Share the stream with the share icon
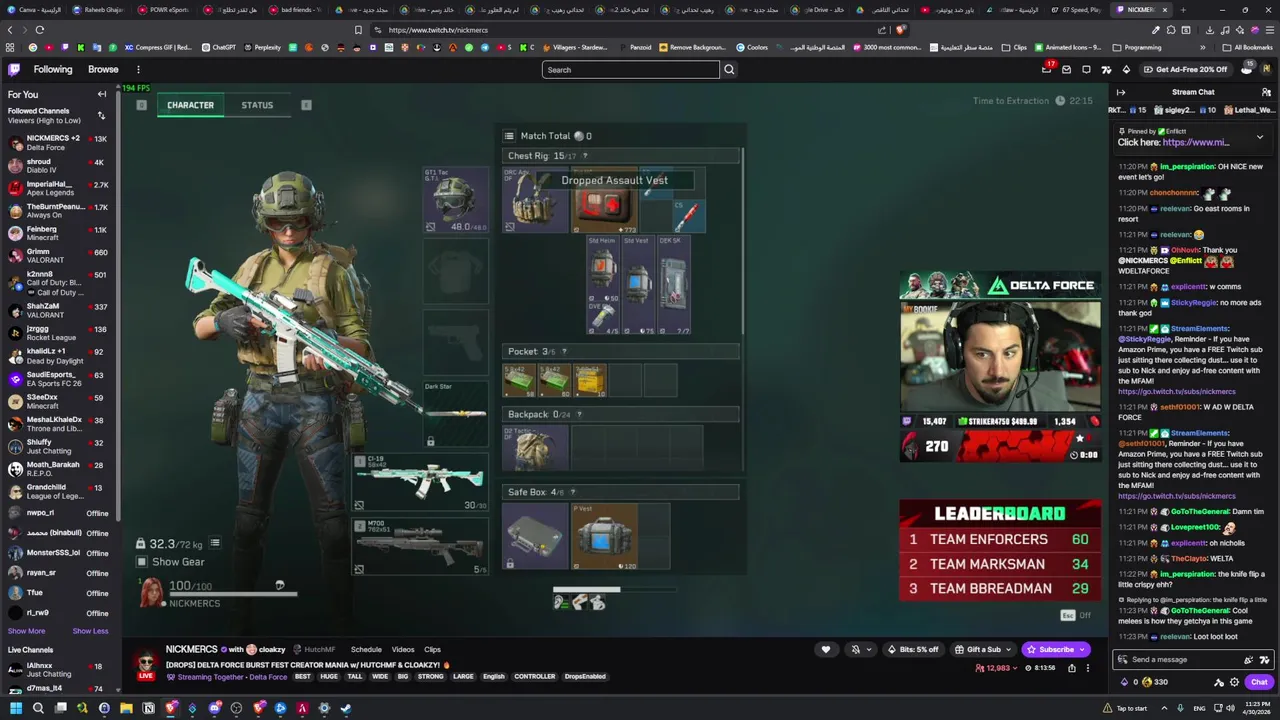 (1072, 668)
